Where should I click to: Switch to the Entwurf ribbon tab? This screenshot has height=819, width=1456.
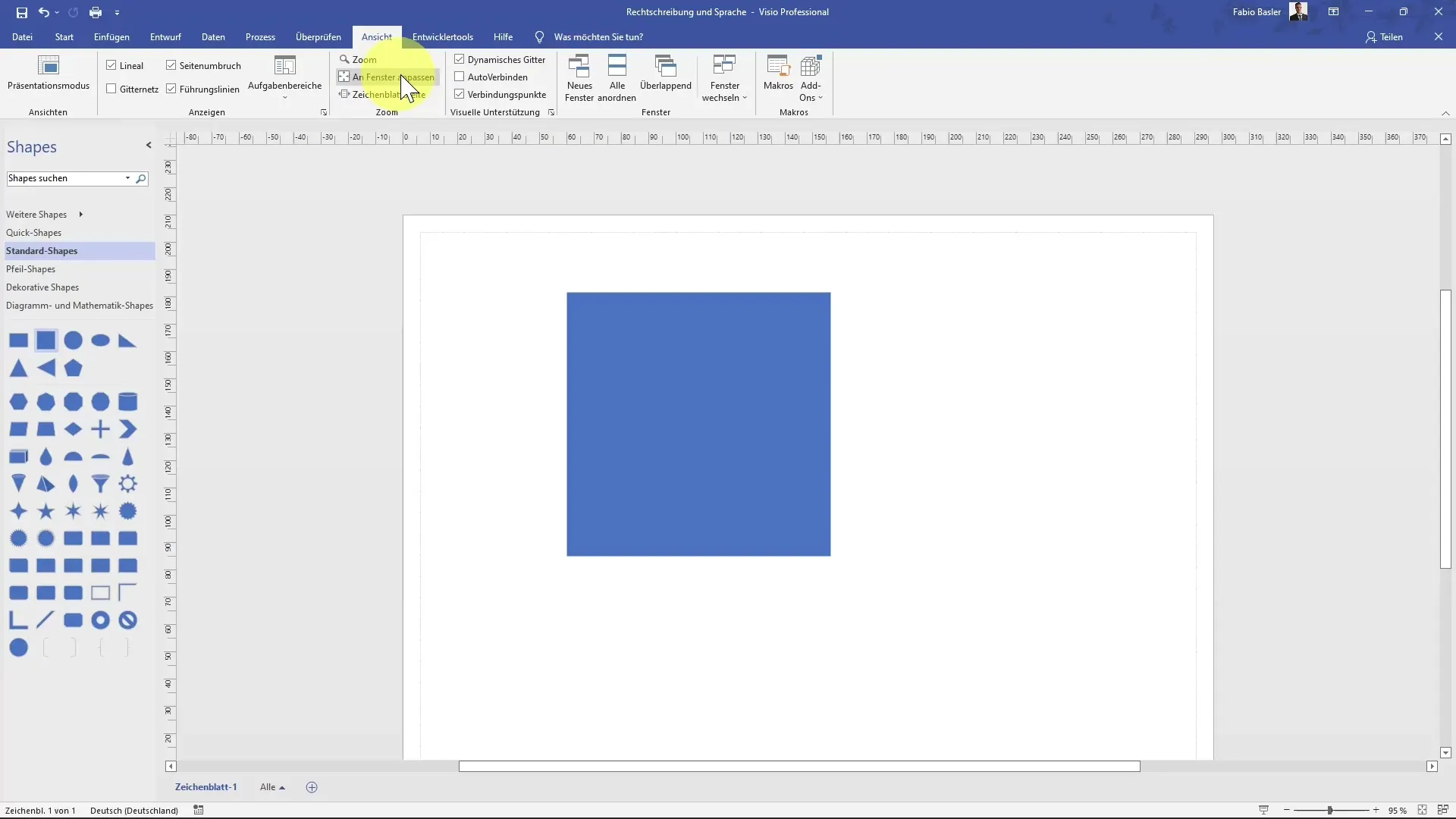click(165, 37)
